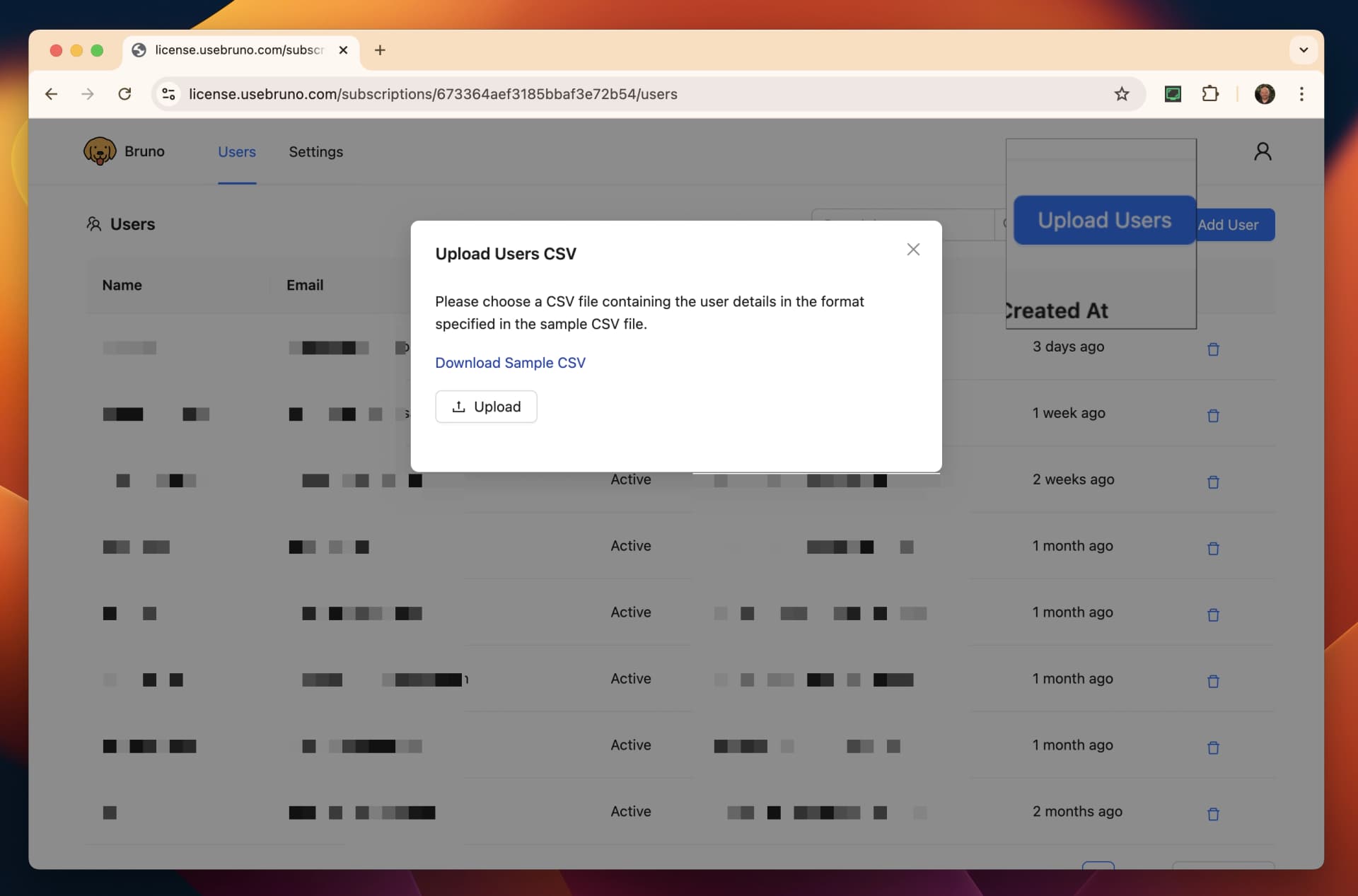This screenshot has width=1358, height=896.
Task: Open the Chrome three-dot menu
Action: (x=1301, y=94)
